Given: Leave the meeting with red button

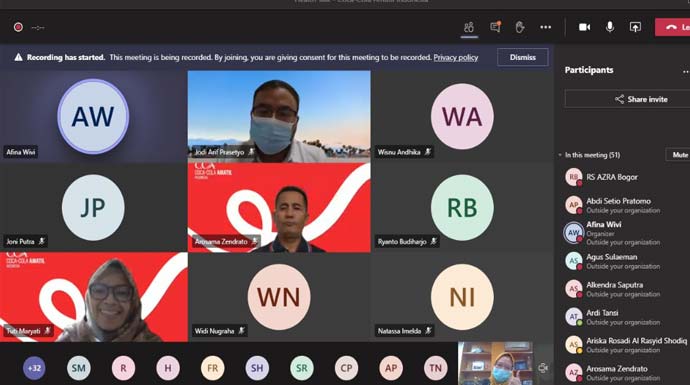Looking at the screenshot, I should [672, 27].
